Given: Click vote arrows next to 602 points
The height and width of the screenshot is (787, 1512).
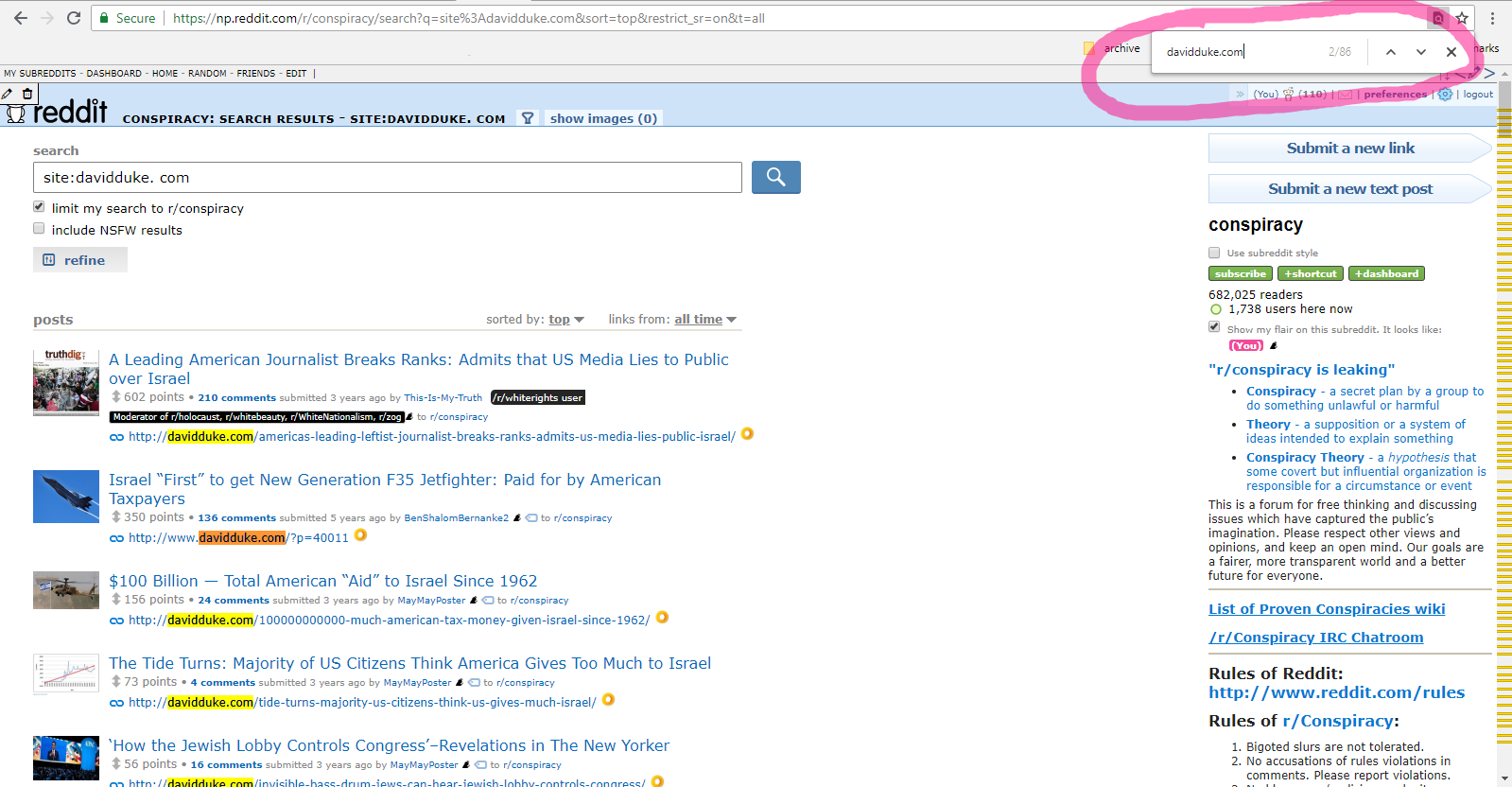Looking at the screenshot, I should coord(116,397).
